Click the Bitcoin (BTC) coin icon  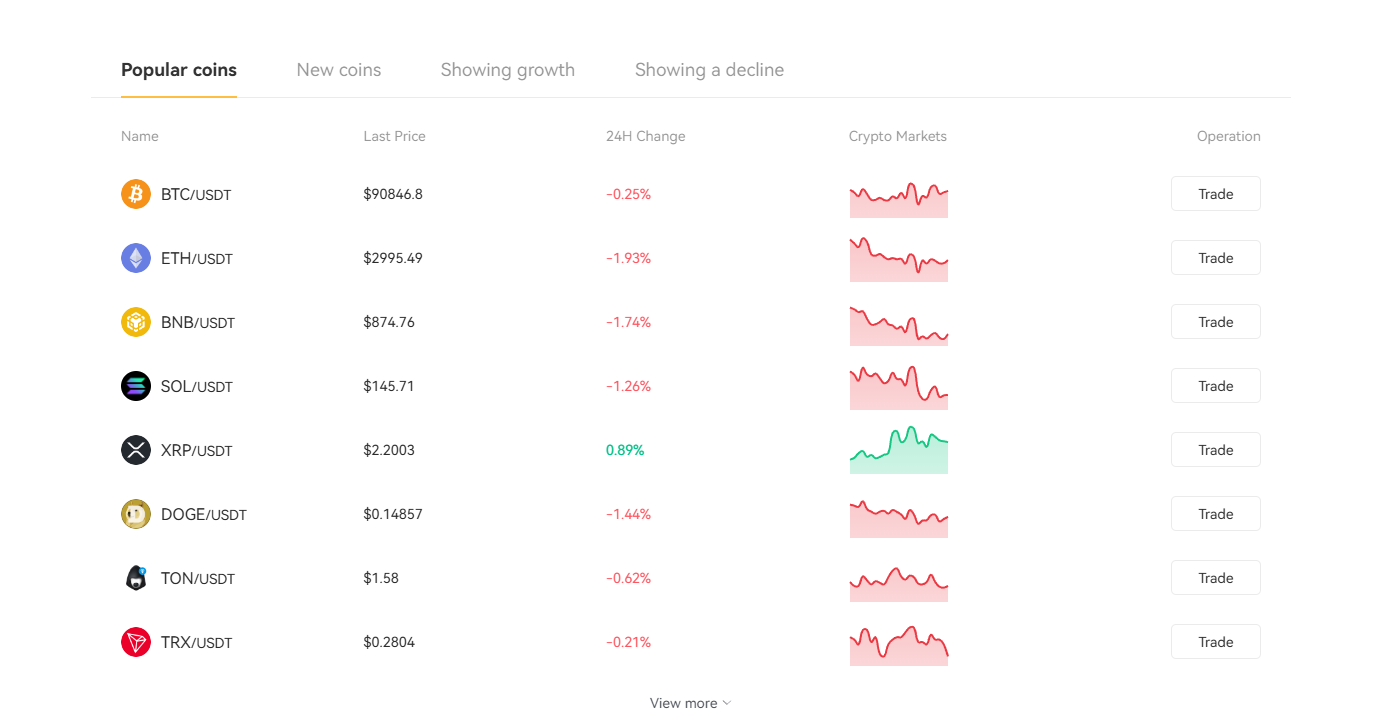click(x=136, y=194)
